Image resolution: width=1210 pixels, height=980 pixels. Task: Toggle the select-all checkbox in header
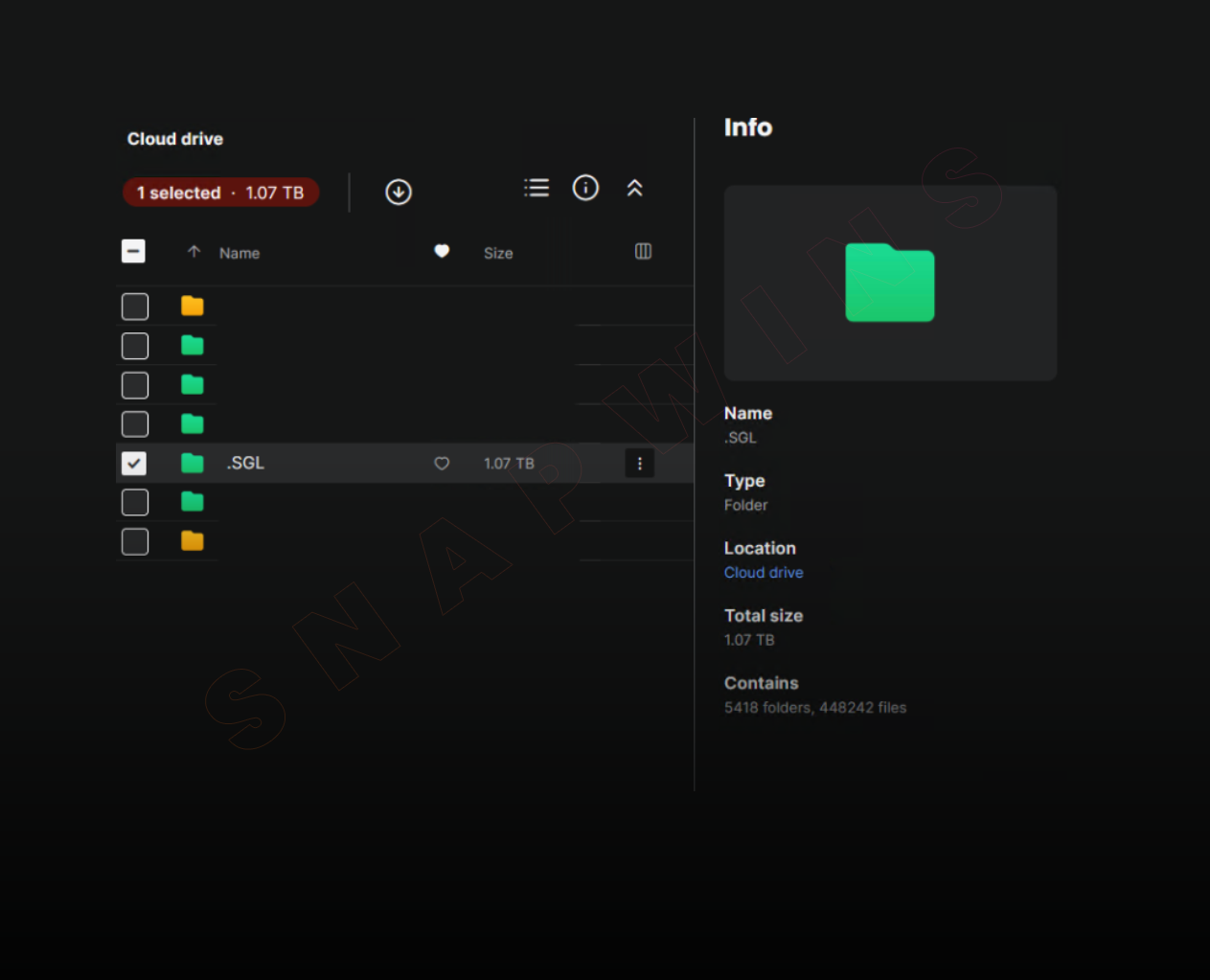pyautogui.click(x=134, y=252)
